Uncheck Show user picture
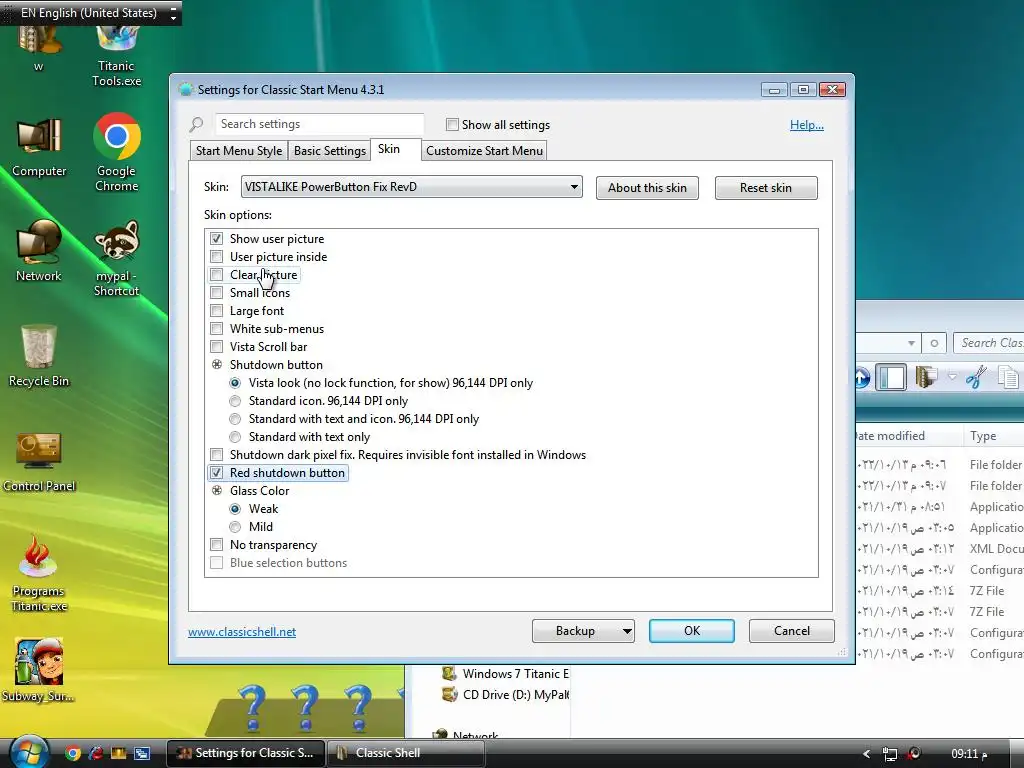This screenshot has width=1024, height=768. coord(216,239)
